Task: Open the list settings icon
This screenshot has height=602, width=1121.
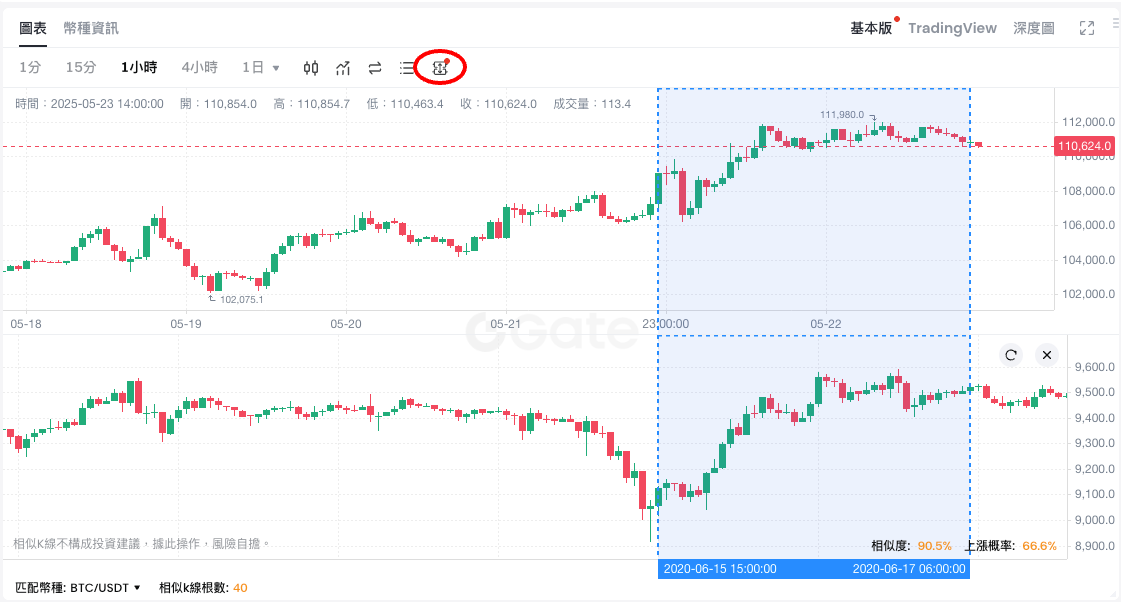Action: tap(407, 68)
